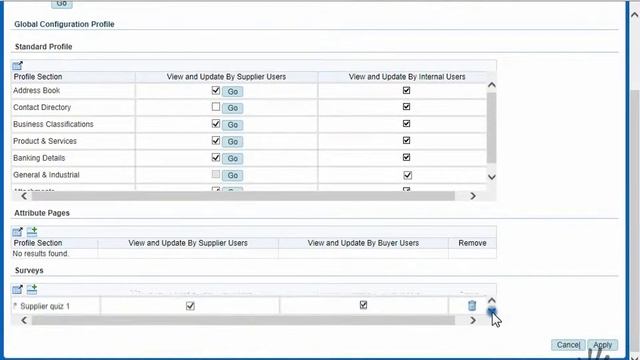Toggle Banking Details supplier users checkbox
This screenshot has height=360, width=640.
point(216,158)
